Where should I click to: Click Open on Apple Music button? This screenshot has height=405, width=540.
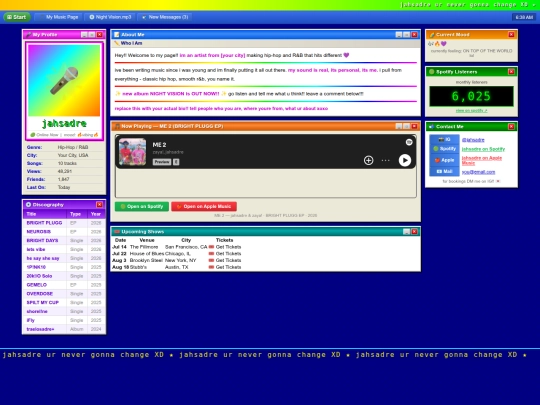(204, 206)
